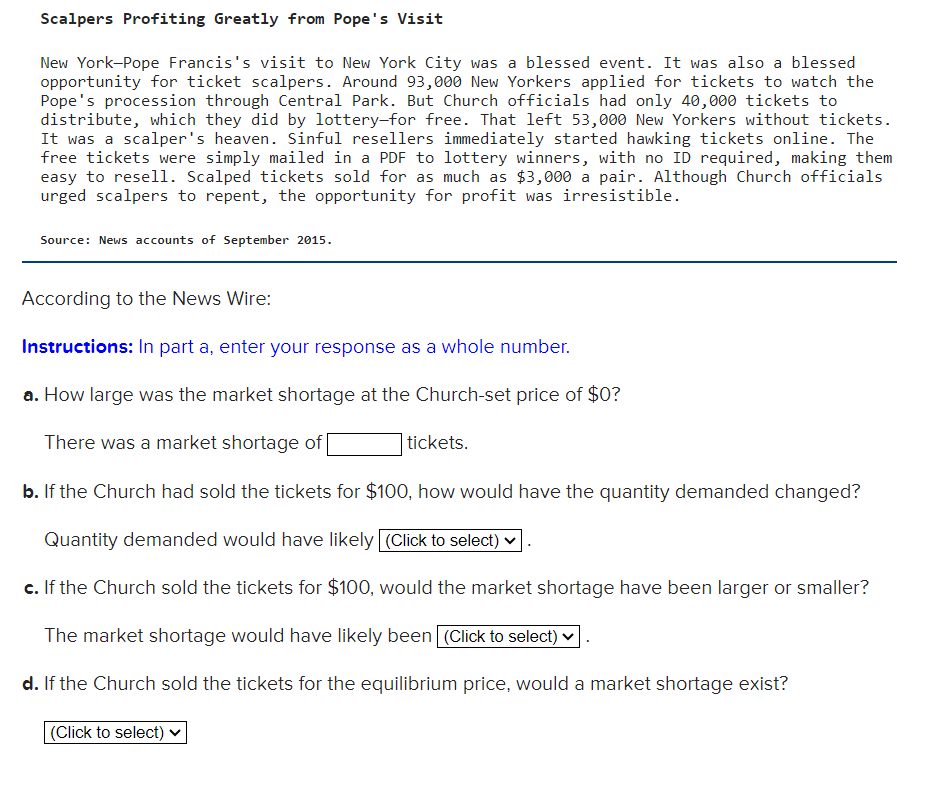The width and height of the screenshot is (925, 790).
Task: Expand the dropdown after 'would have likely'
Action: pos(449,540)
